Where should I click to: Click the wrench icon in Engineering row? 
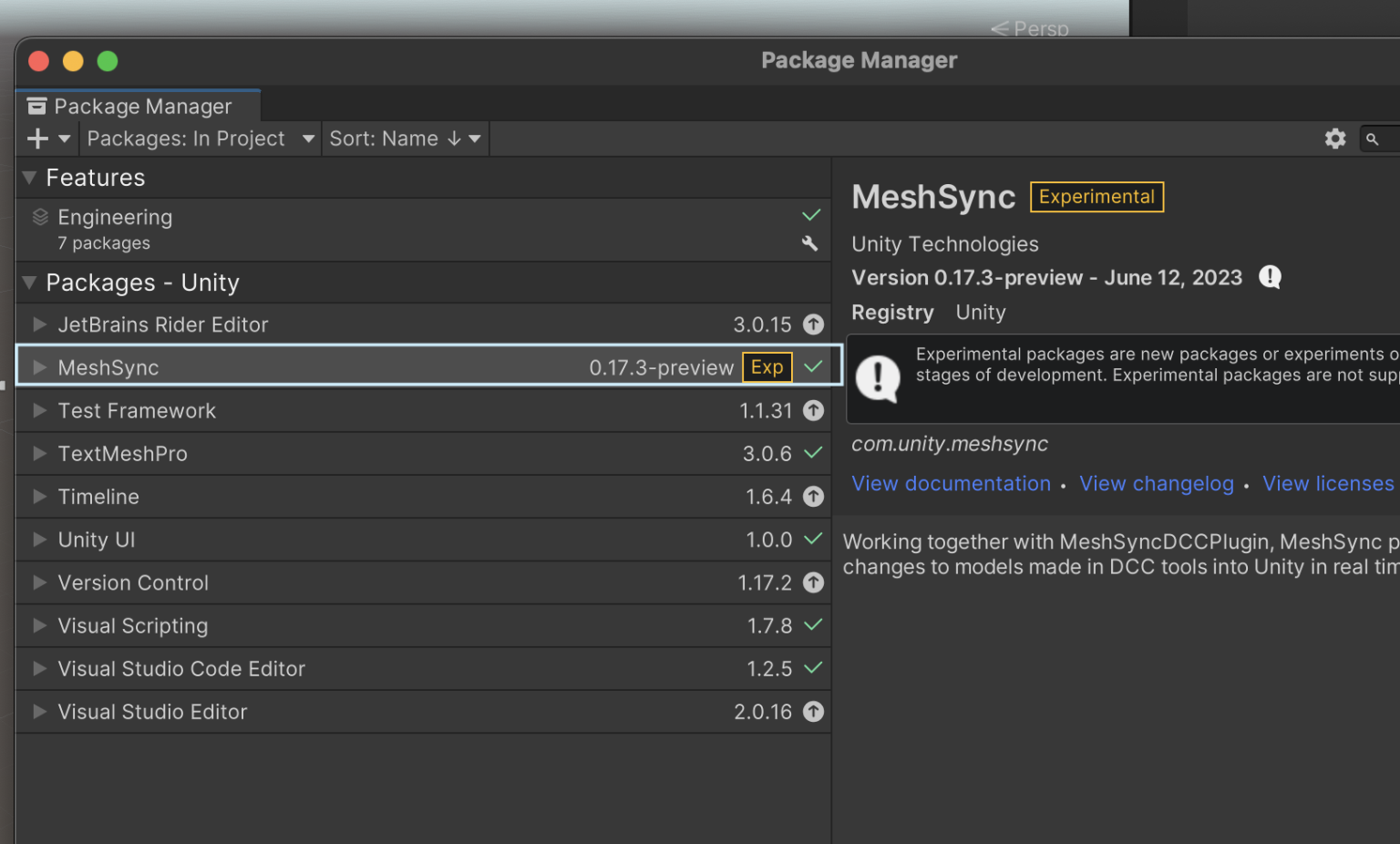point(809,243)
